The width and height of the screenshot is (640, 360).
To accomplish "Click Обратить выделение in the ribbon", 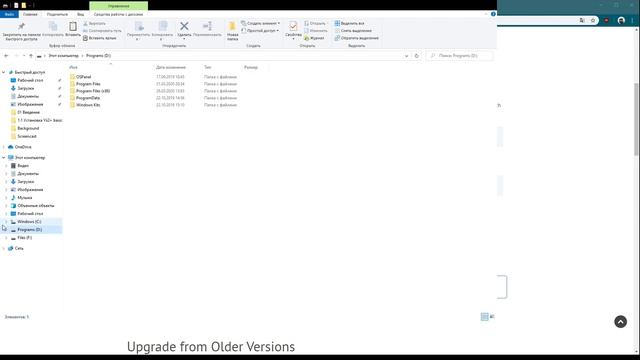I will (356, 38).
